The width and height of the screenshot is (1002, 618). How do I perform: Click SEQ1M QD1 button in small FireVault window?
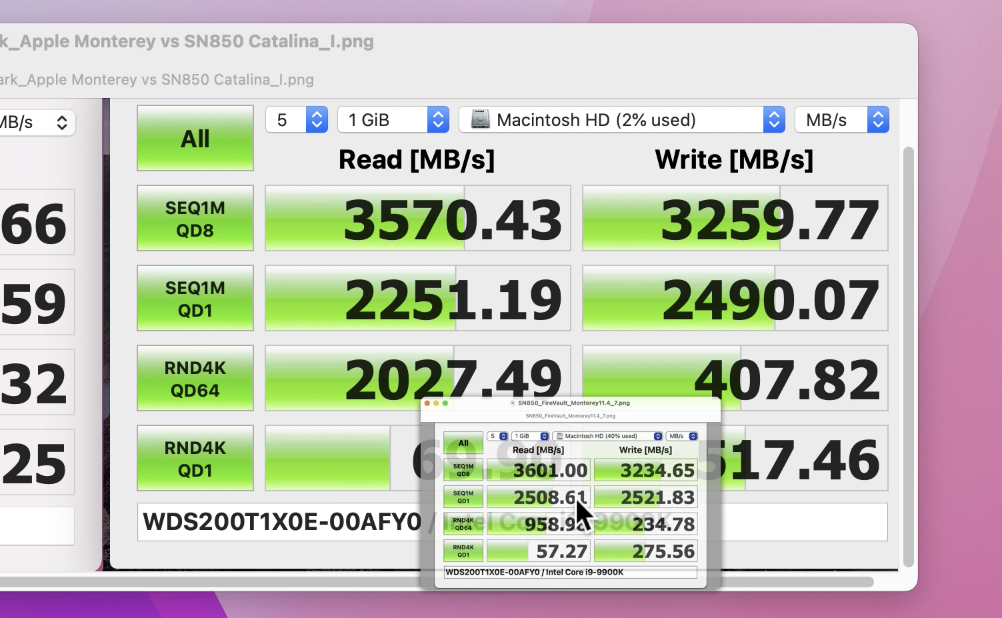pos(463,497)
